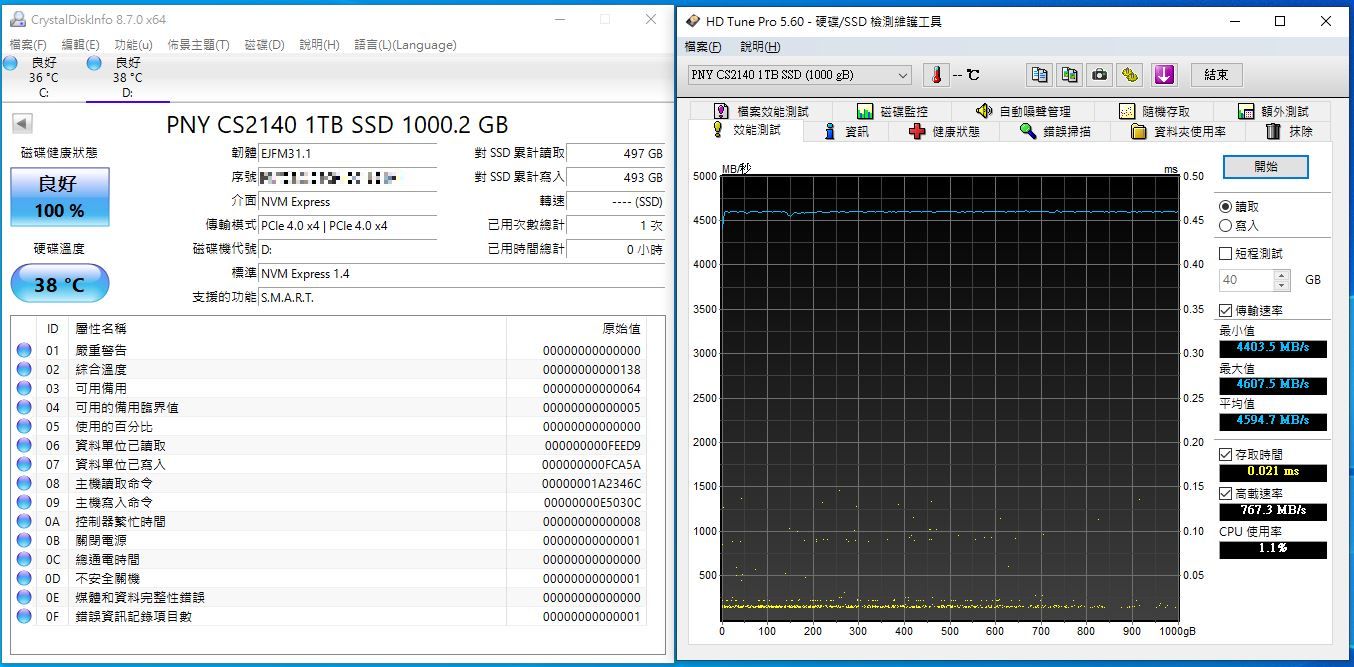
Task: Open 隨機存取 tab
Action: pos(1154,111)
